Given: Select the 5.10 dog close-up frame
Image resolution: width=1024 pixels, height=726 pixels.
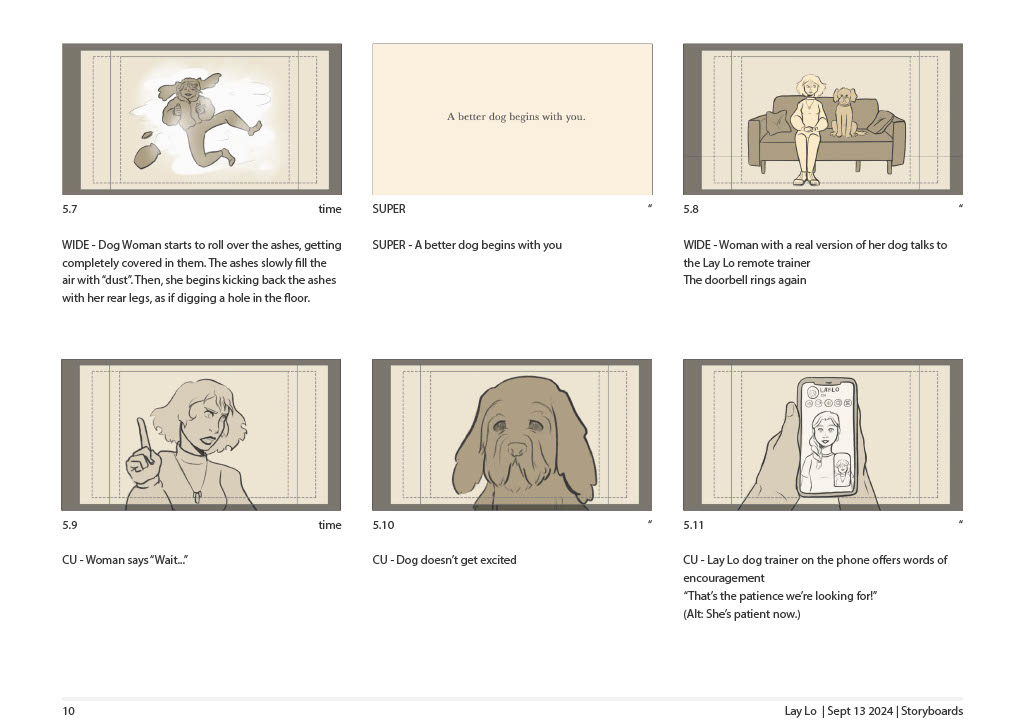Looking at the screenshot, I should click(512, 435).
